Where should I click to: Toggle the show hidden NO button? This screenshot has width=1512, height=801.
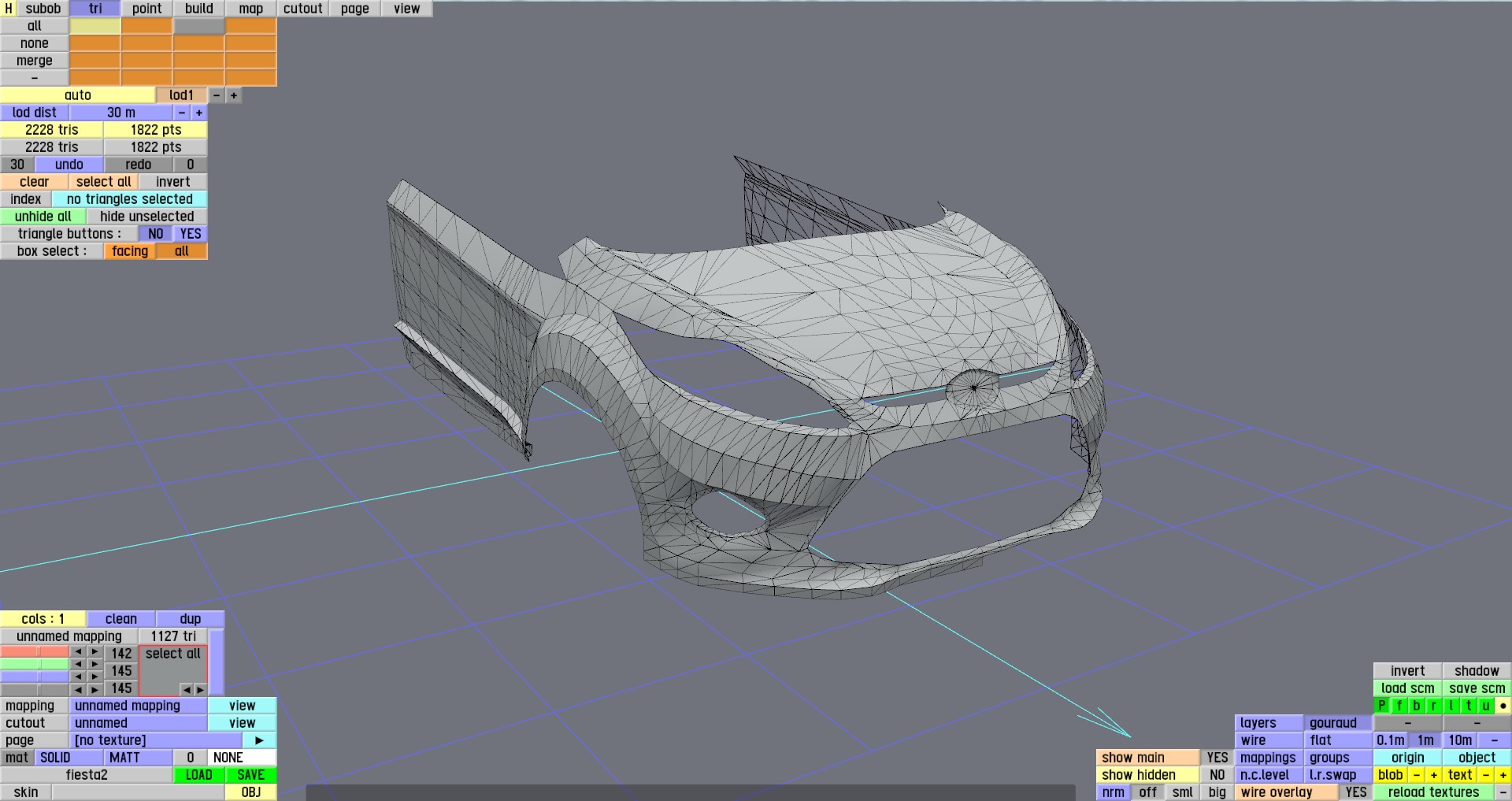(1217, 775)
